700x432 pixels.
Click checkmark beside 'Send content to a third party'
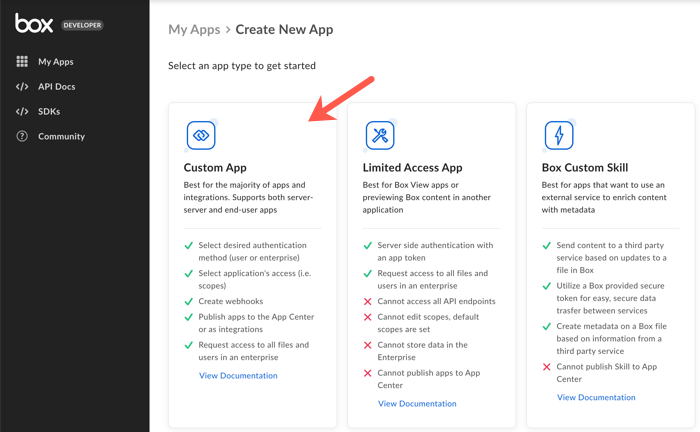pos(546,245)
